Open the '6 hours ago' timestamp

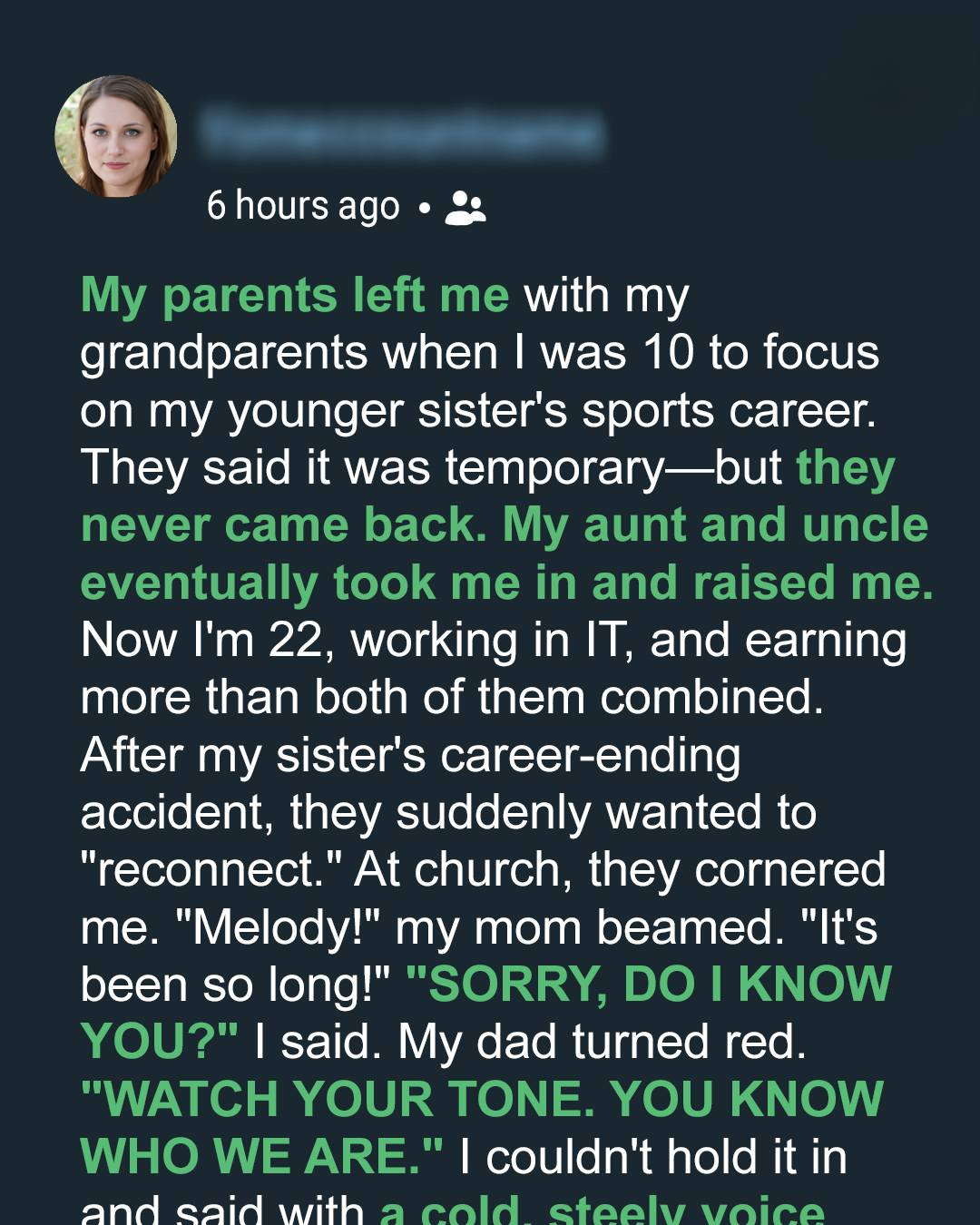tap(303, 206)
